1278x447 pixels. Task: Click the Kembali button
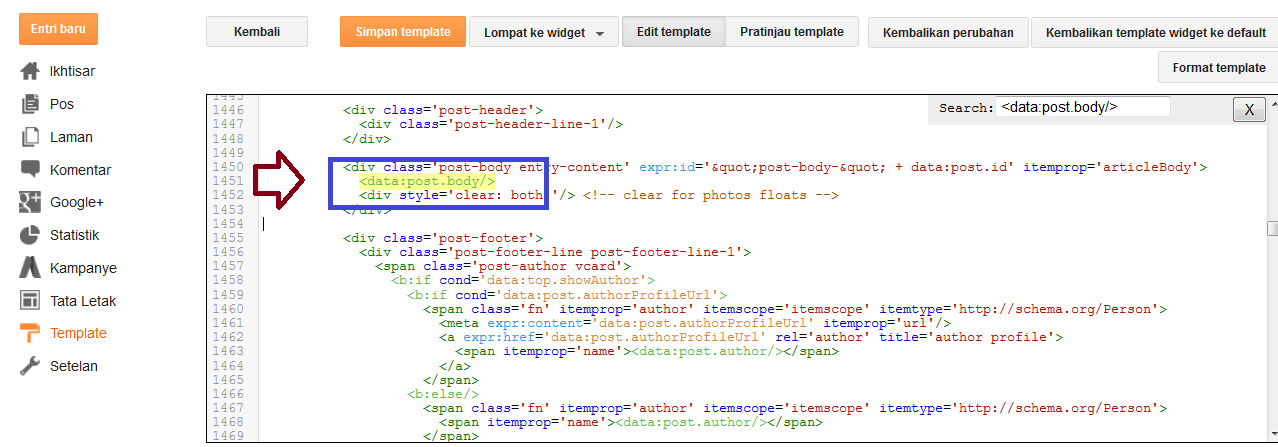point(256,32)
